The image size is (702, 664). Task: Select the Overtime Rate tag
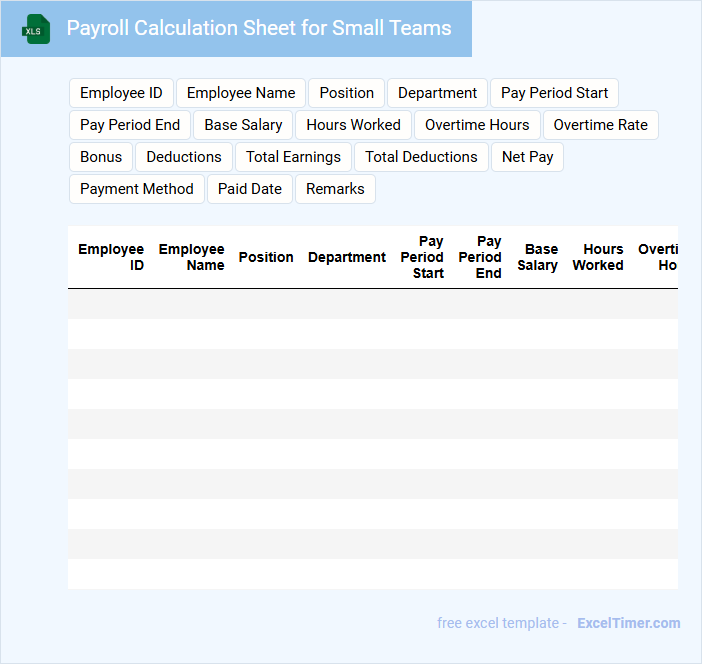600,125
